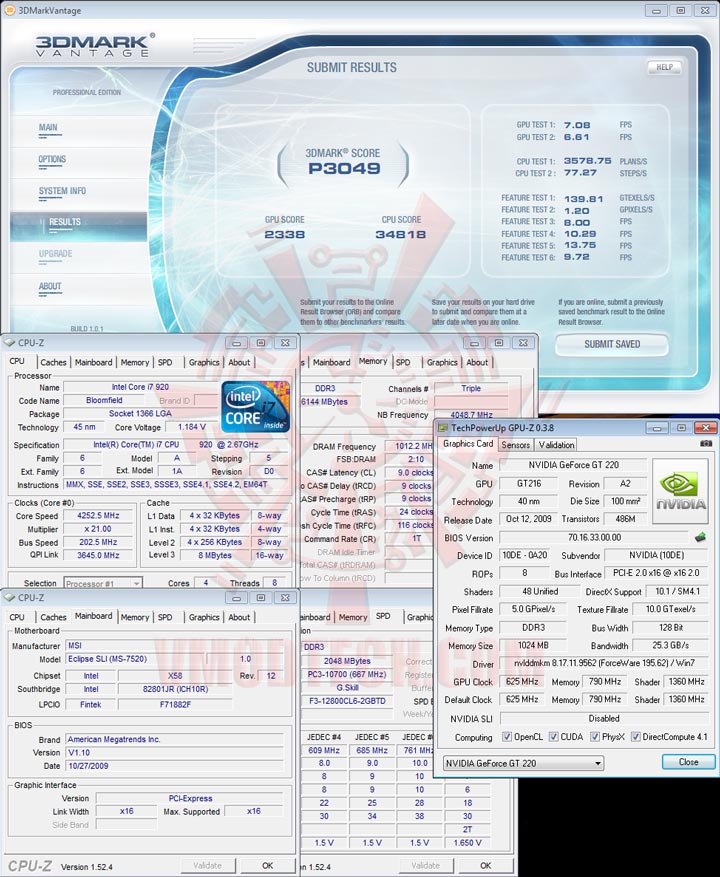Screen dimensions: 720x877
Task: Switch to the Sensors tab in GPU-Z
Action: [x=515, y=445]
